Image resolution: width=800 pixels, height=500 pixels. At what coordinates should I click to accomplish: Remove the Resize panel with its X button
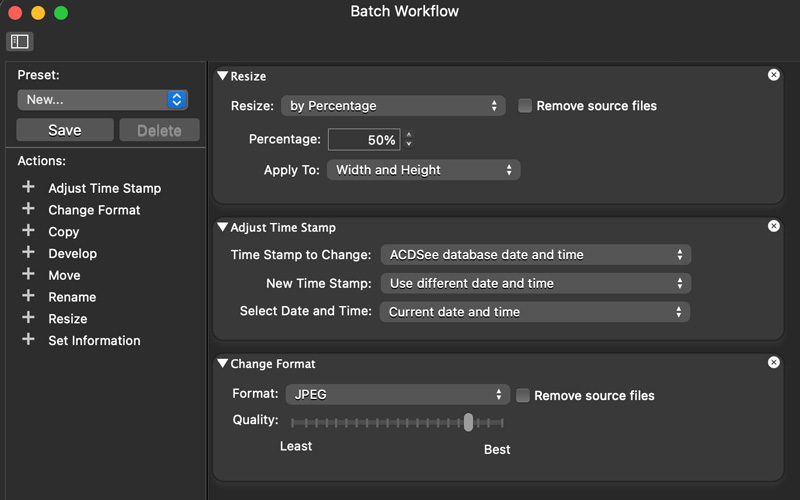click(x=773, y=75)
